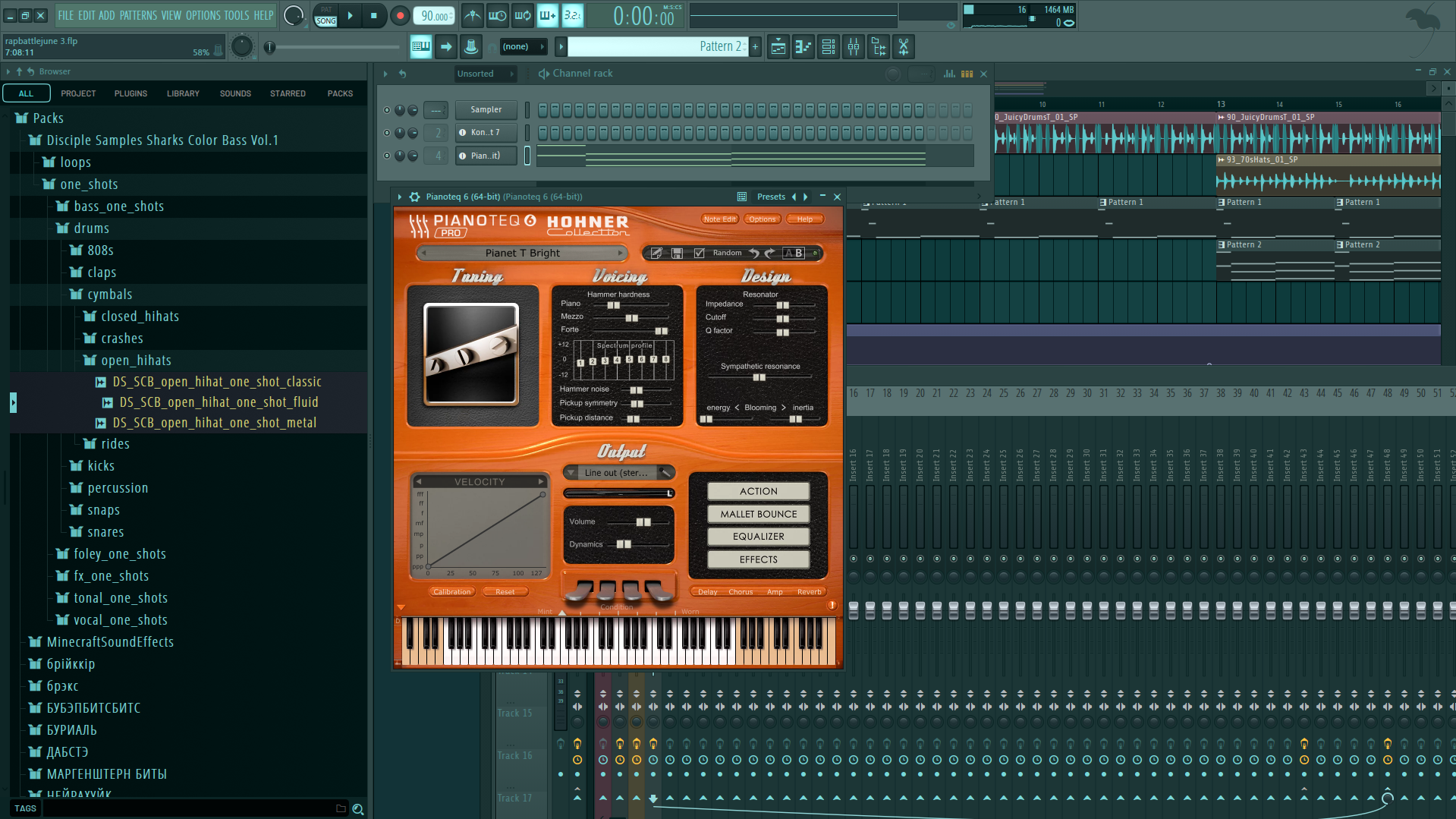Open the mixer window icon
Screen dimensions: 1456x819
pyautogui.click(x=853, y=47)
